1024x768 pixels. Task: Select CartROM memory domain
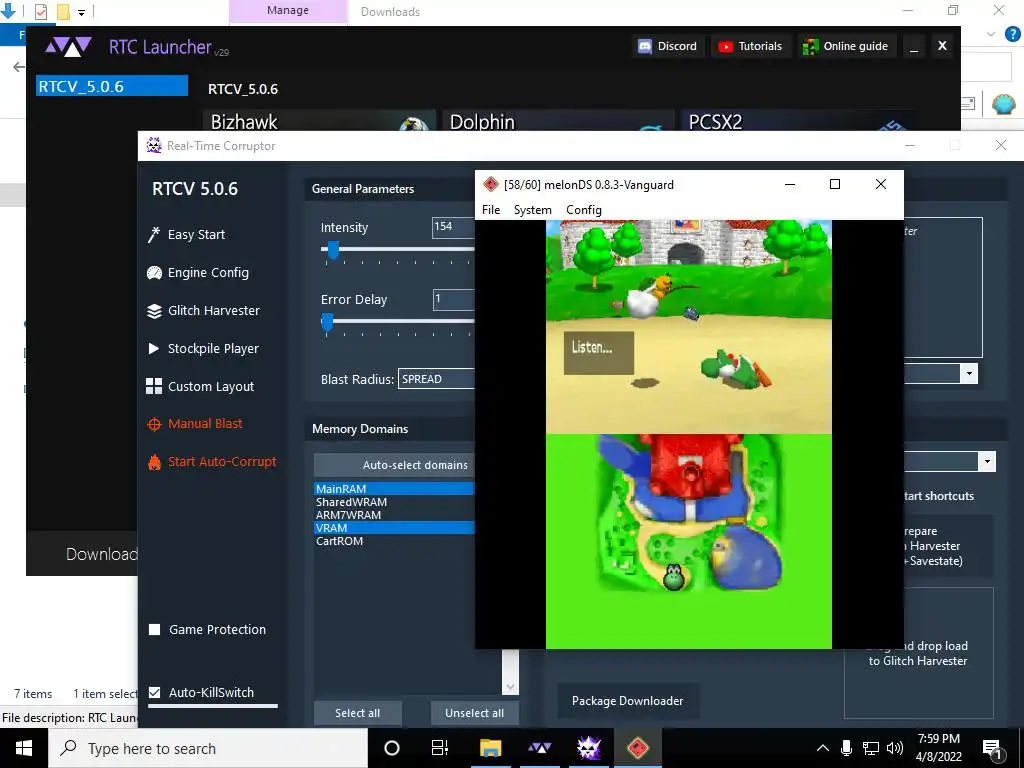[x=394, y=541]
